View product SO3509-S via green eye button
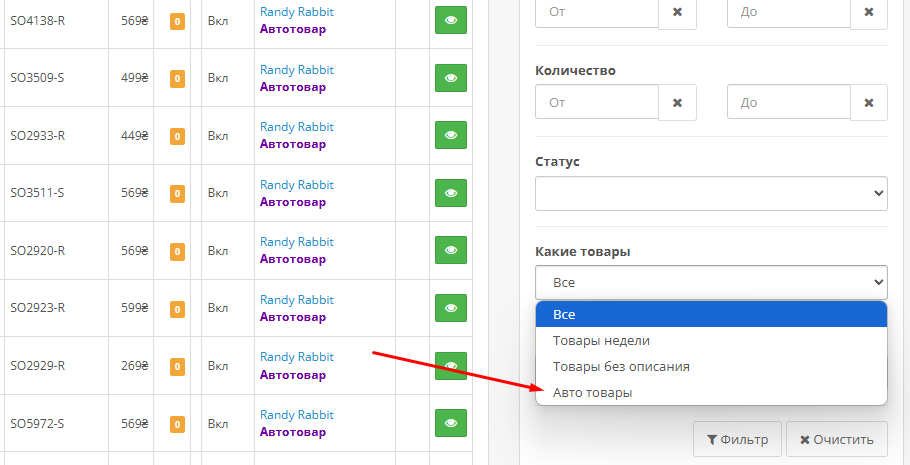 451,78
